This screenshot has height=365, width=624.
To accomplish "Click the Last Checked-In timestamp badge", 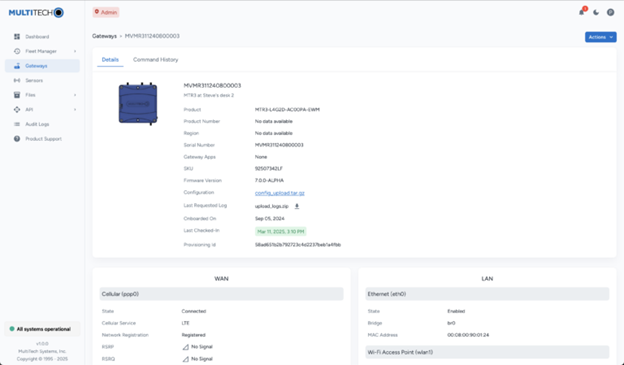I will [x=281, y=231].
